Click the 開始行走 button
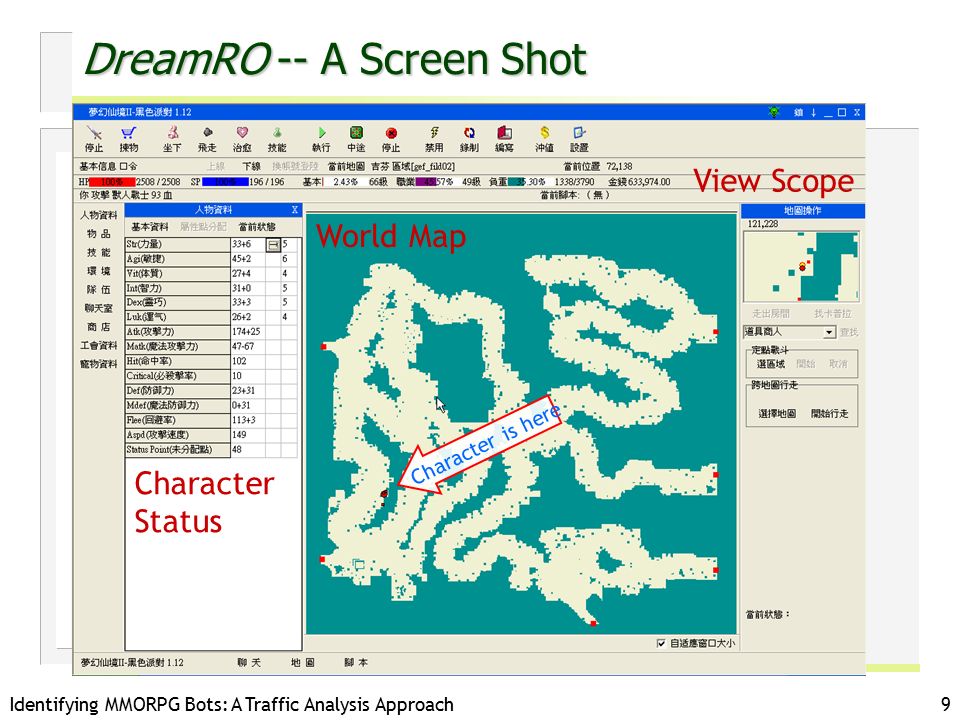 point(830,414)
